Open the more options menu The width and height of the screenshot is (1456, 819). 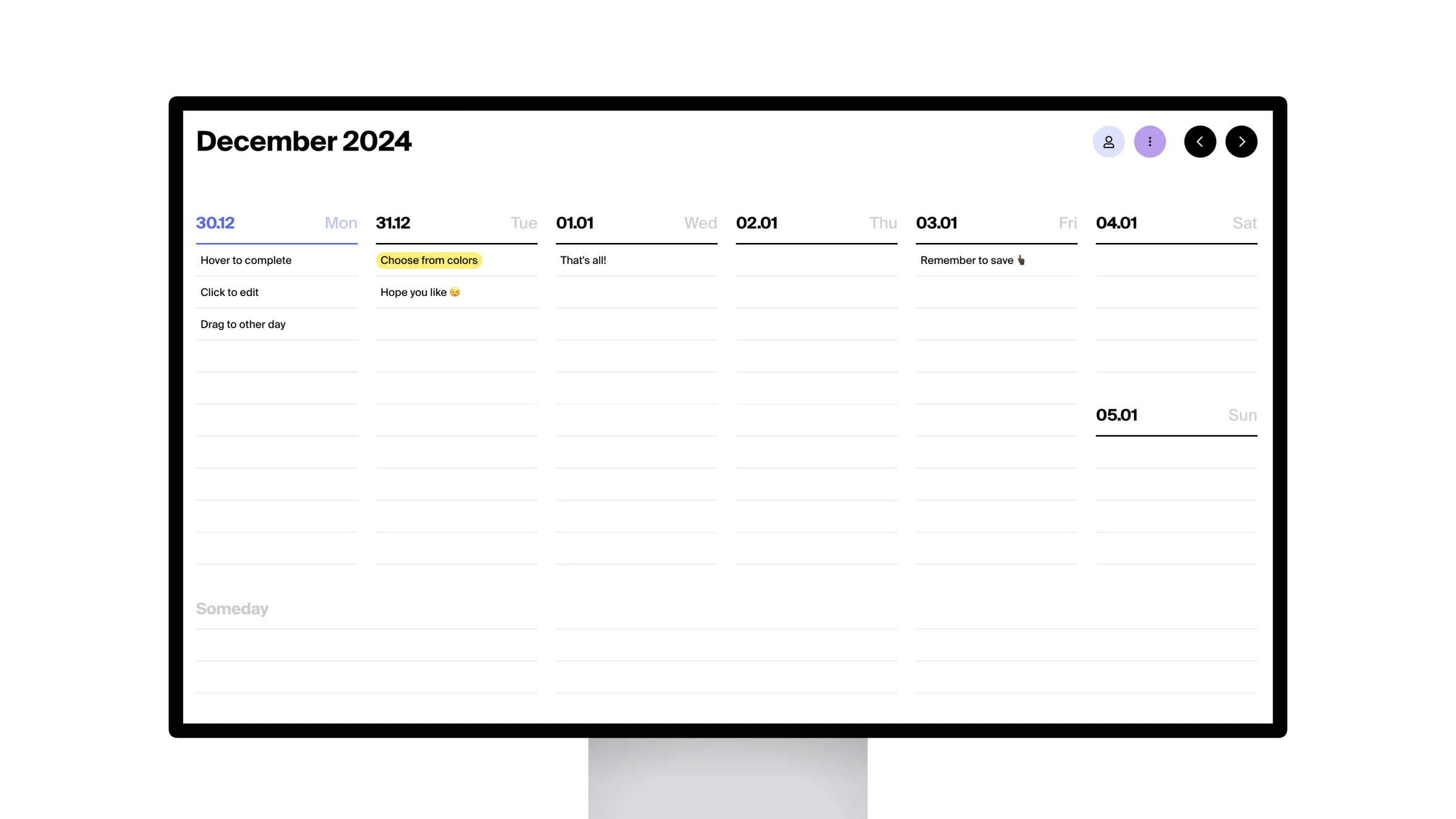click(x=1150, y=141)
